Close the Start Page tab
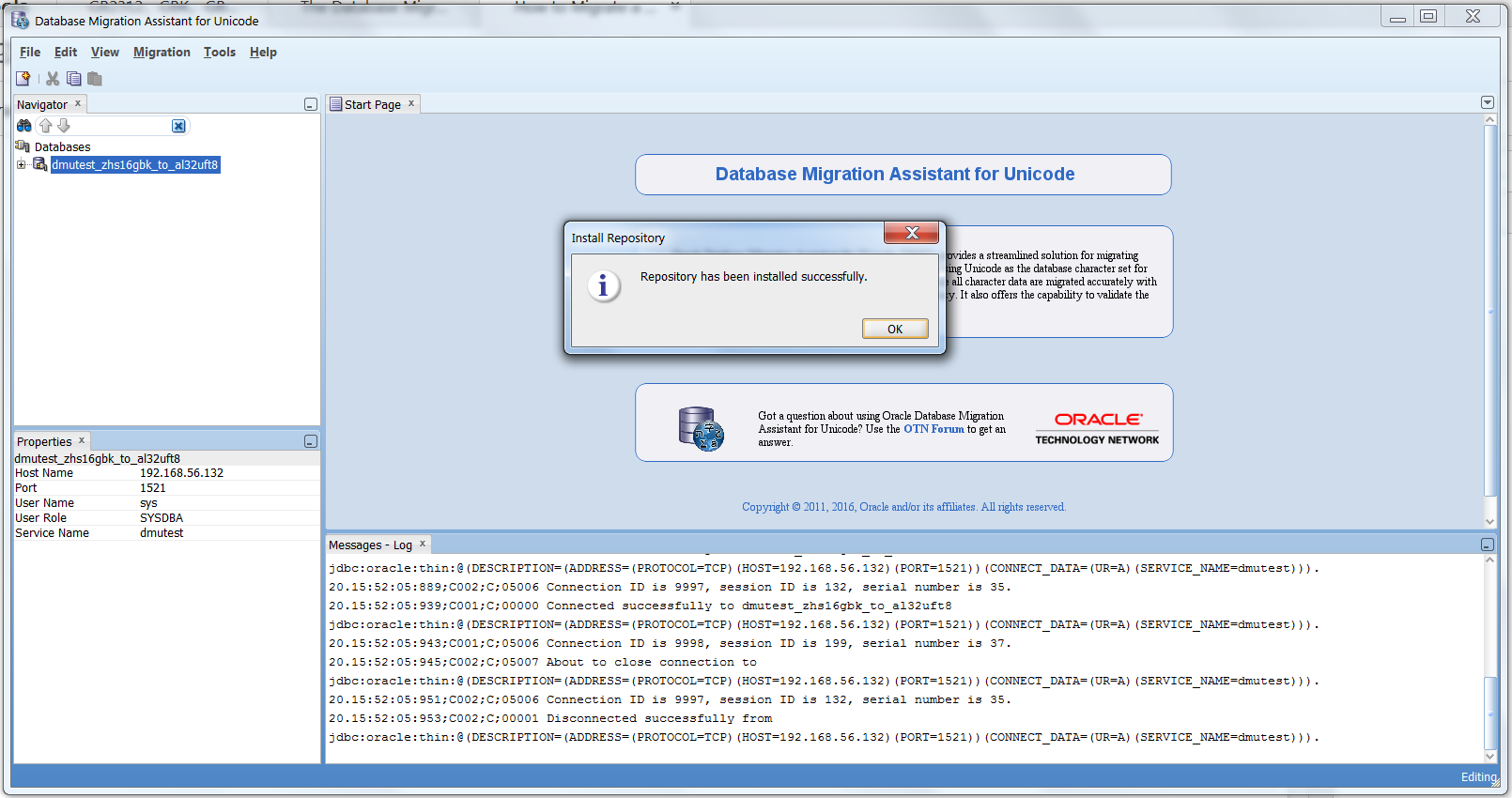Viewport: 1512px width, 798px height. coord(411,103)
